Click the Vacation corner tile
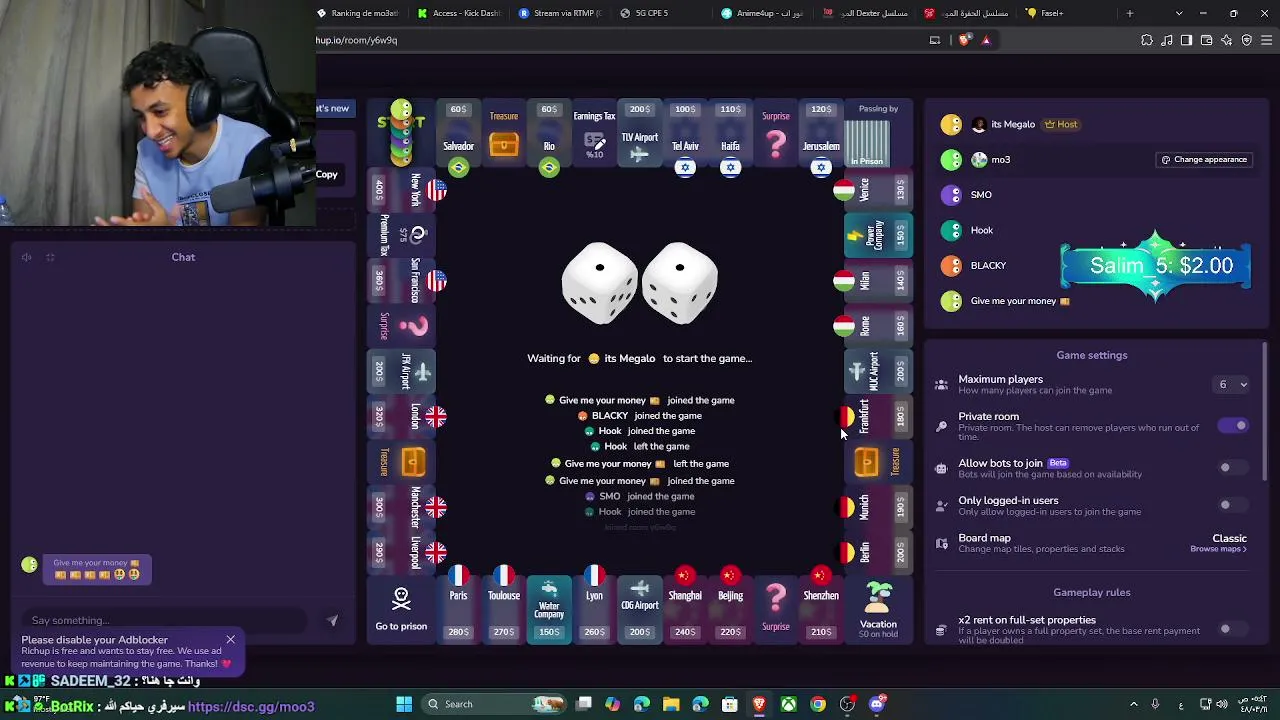Image resolution: width=1280 pixels, height=720 pixels. point(878,609)
